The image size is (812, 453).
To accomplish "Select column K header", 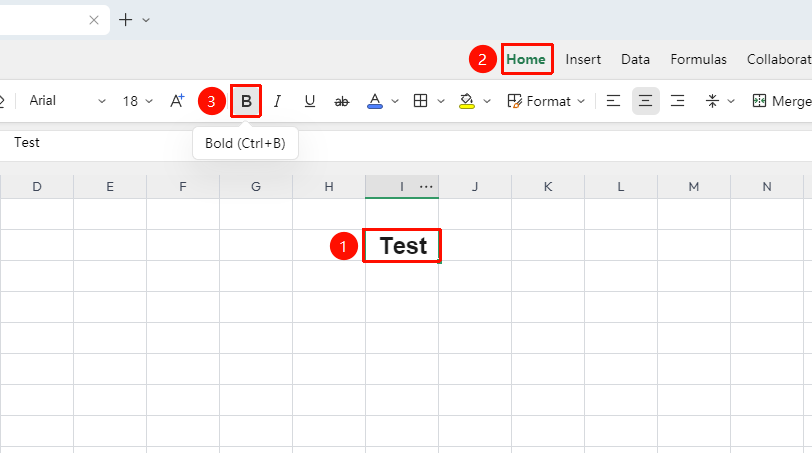I will [x=548, y=187].
